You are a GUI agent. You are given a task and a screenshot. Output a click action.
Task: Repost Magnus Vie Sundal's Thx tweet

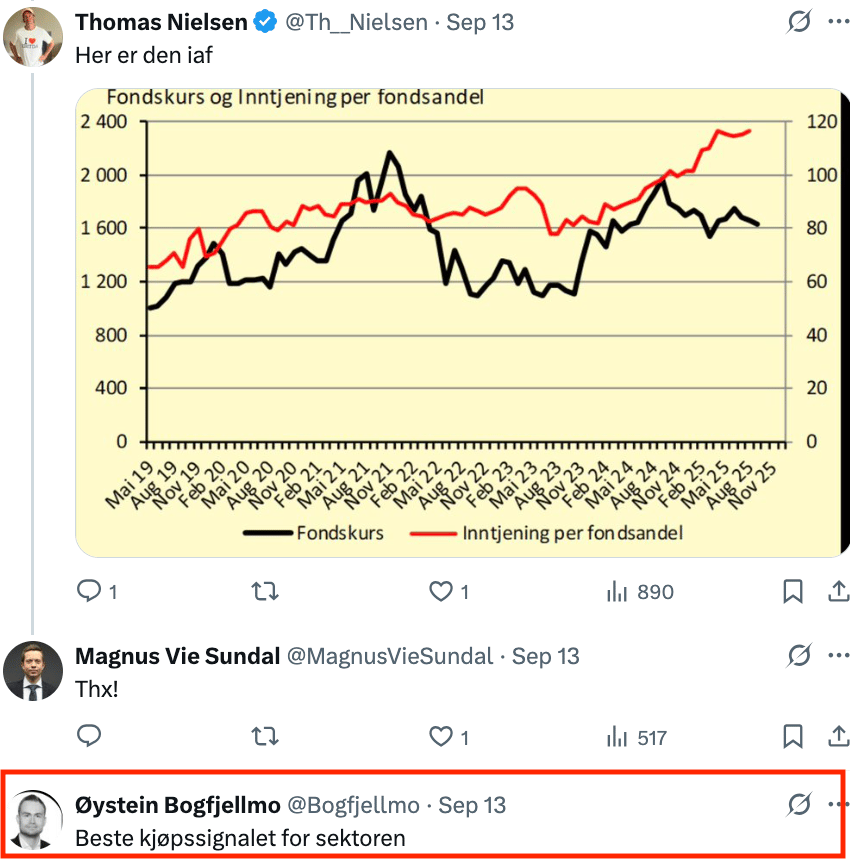tap(265, 737)
